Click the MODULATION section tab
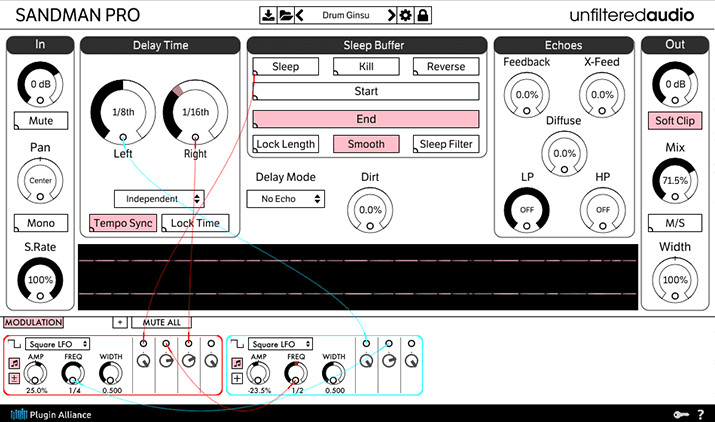This screenshot has height=422, width=715. 33,323
